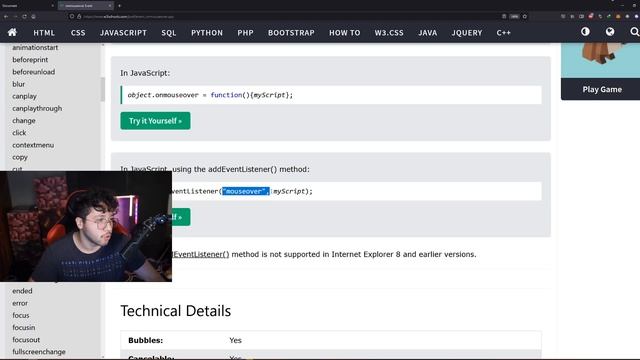The width and height of the screenshot is (640, 360).
Task: Close the onmouseover Event tab
Action: [x=110, y=6]
